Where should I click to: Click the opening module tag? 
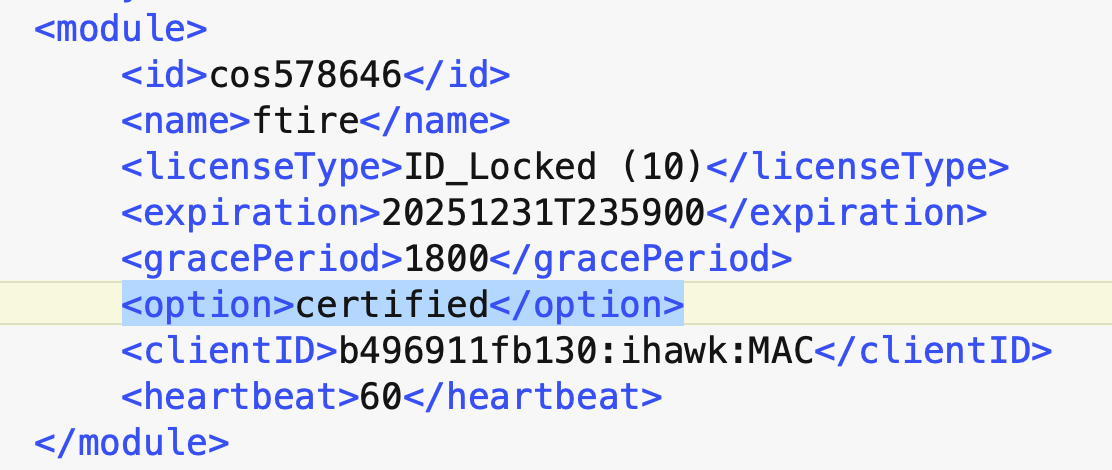(121, 30)
